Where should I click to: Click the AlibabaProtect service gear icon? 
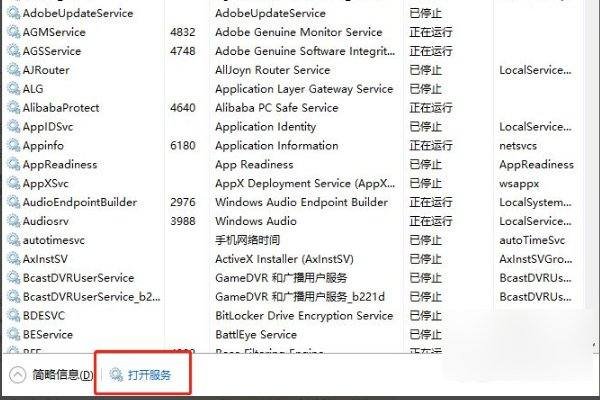pos(12,108)
